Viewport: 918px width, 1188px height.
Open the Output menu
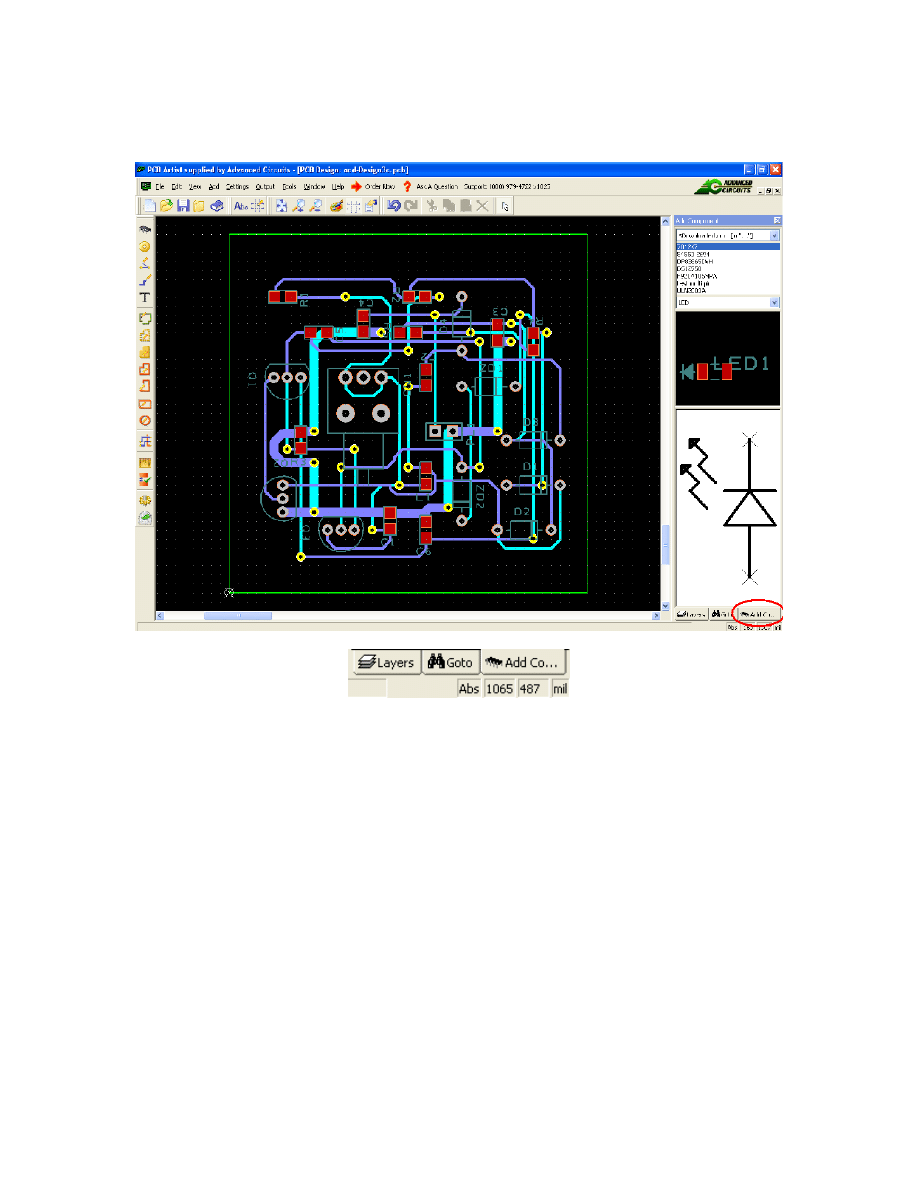265,186
